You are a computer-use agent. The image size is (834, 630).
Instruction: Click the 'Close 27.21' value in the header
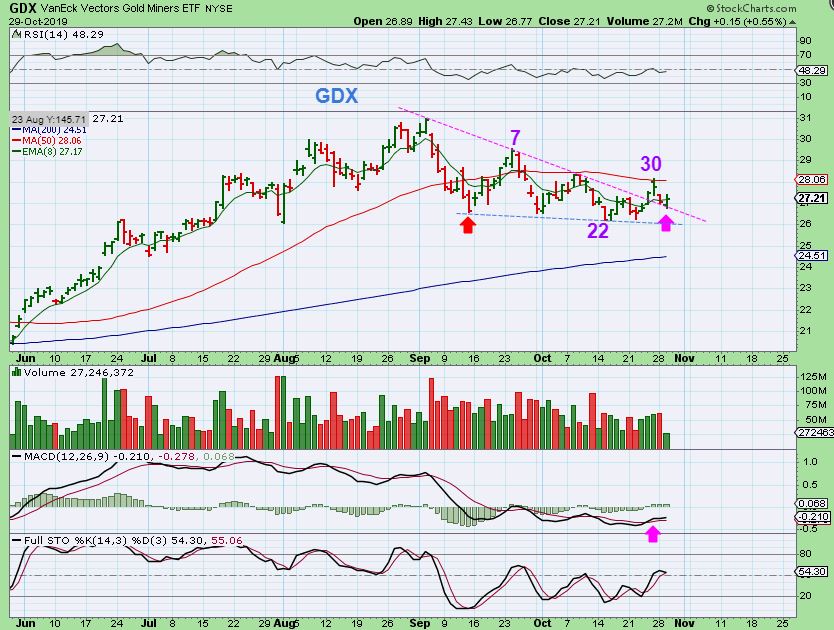coord(569,22)
